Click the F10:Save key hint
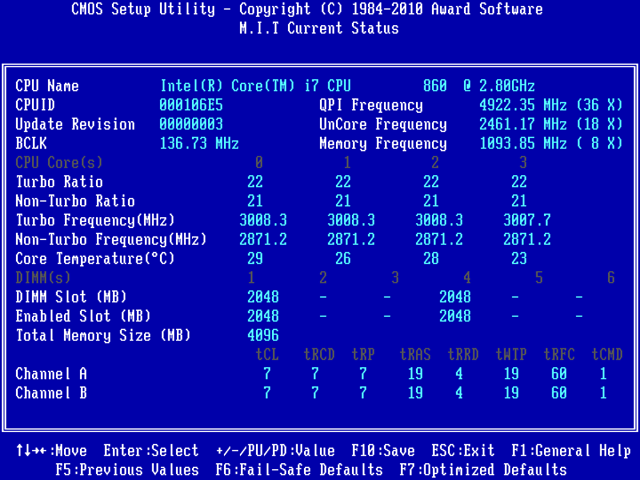Image resolution: width=640 pixels, height=480 pixels. [383, 451]
